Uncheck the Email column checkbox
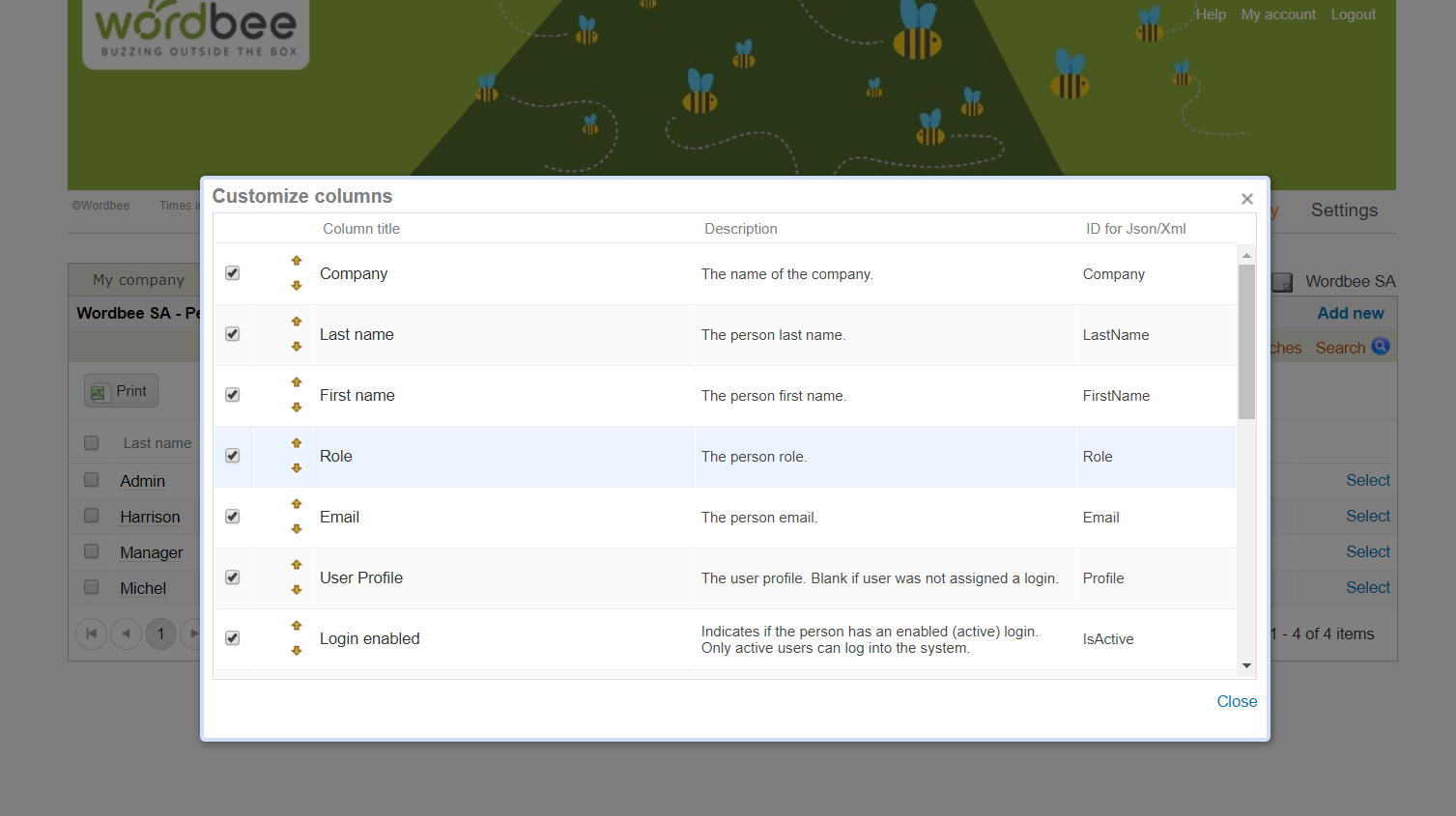Viewport: 1456px width, 816px height. pos(233,517)
